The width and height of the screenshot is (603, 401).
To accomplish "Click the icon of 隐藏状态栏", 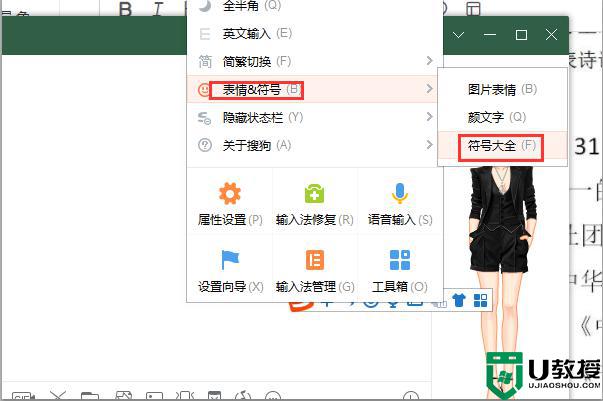I will pyautogui.click(x=204, y=118).
